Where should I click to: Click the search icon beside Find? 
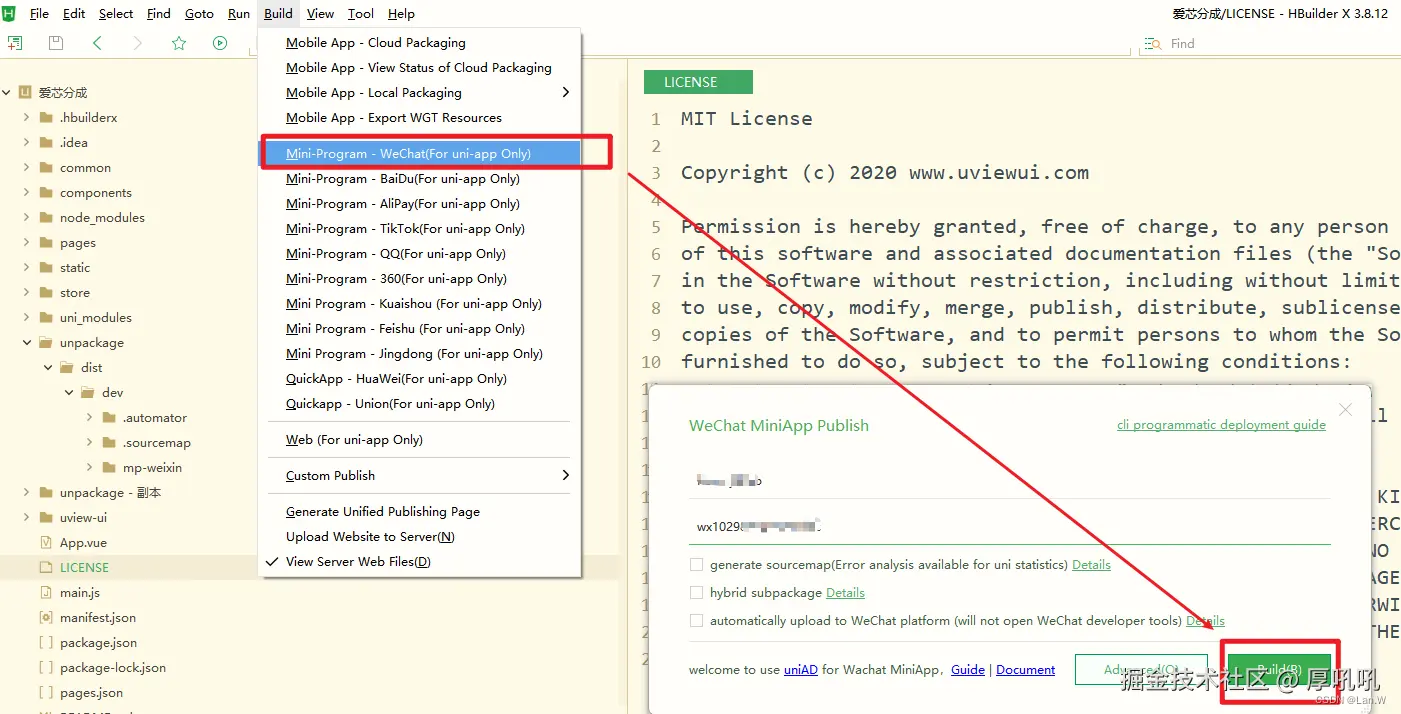(1153, 44)
